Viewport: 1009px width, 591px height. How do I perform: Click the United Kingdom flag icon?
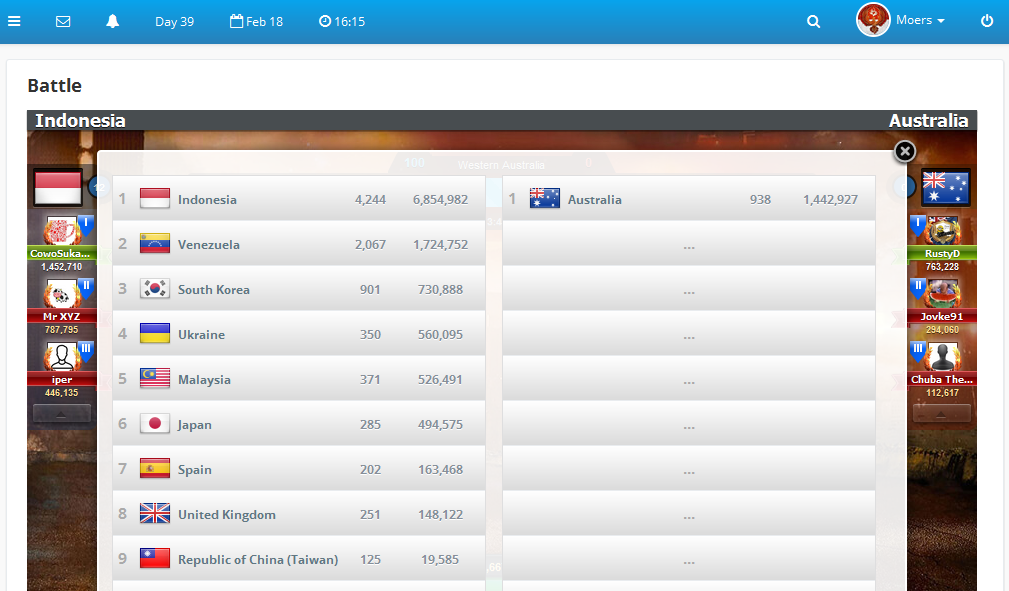pyautogui.click(x=155, y=514)
